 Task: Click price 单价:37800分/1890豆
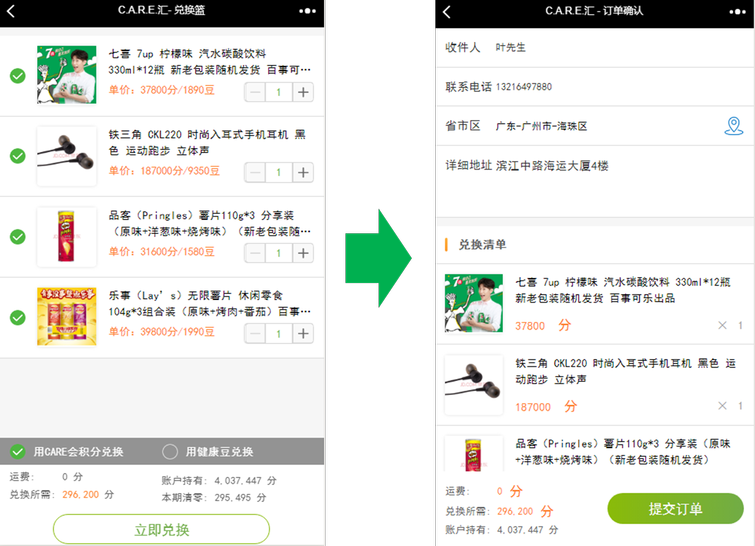click(162, 90)
